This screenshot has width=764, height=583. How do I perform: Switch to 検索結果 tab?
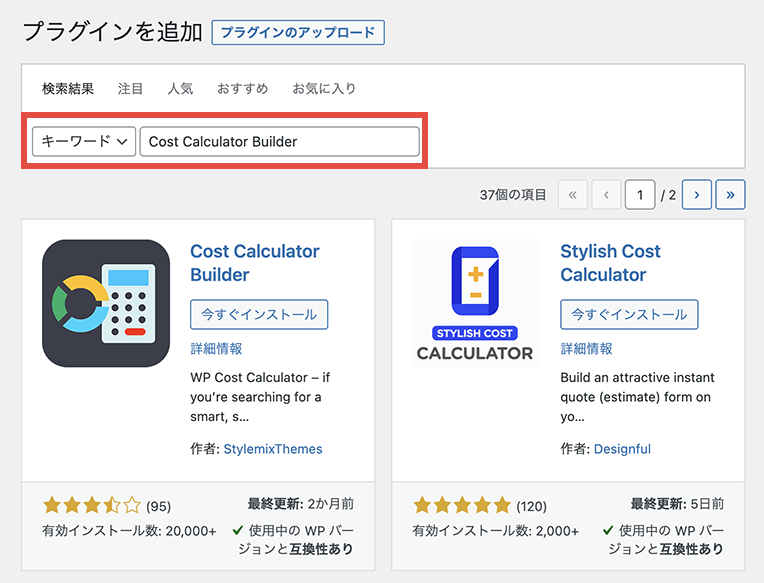coord(68,89)
